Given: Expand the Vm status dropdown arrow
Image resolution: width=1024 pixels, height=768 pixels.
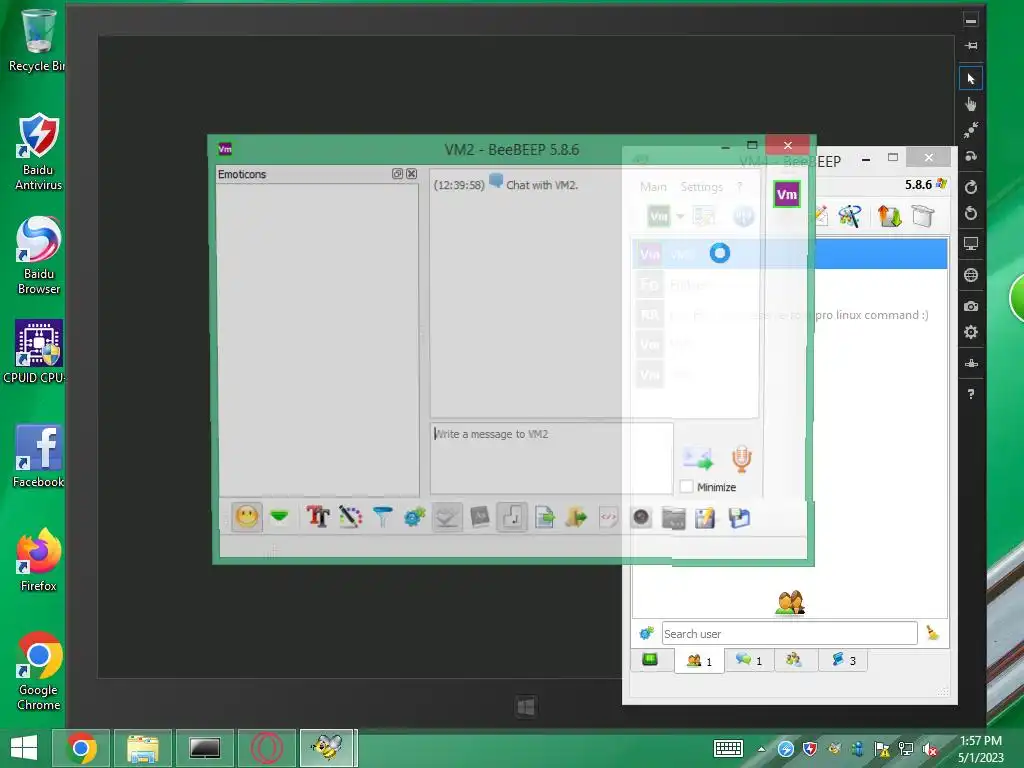Looking at the screenshot, I should pos(680,216).
